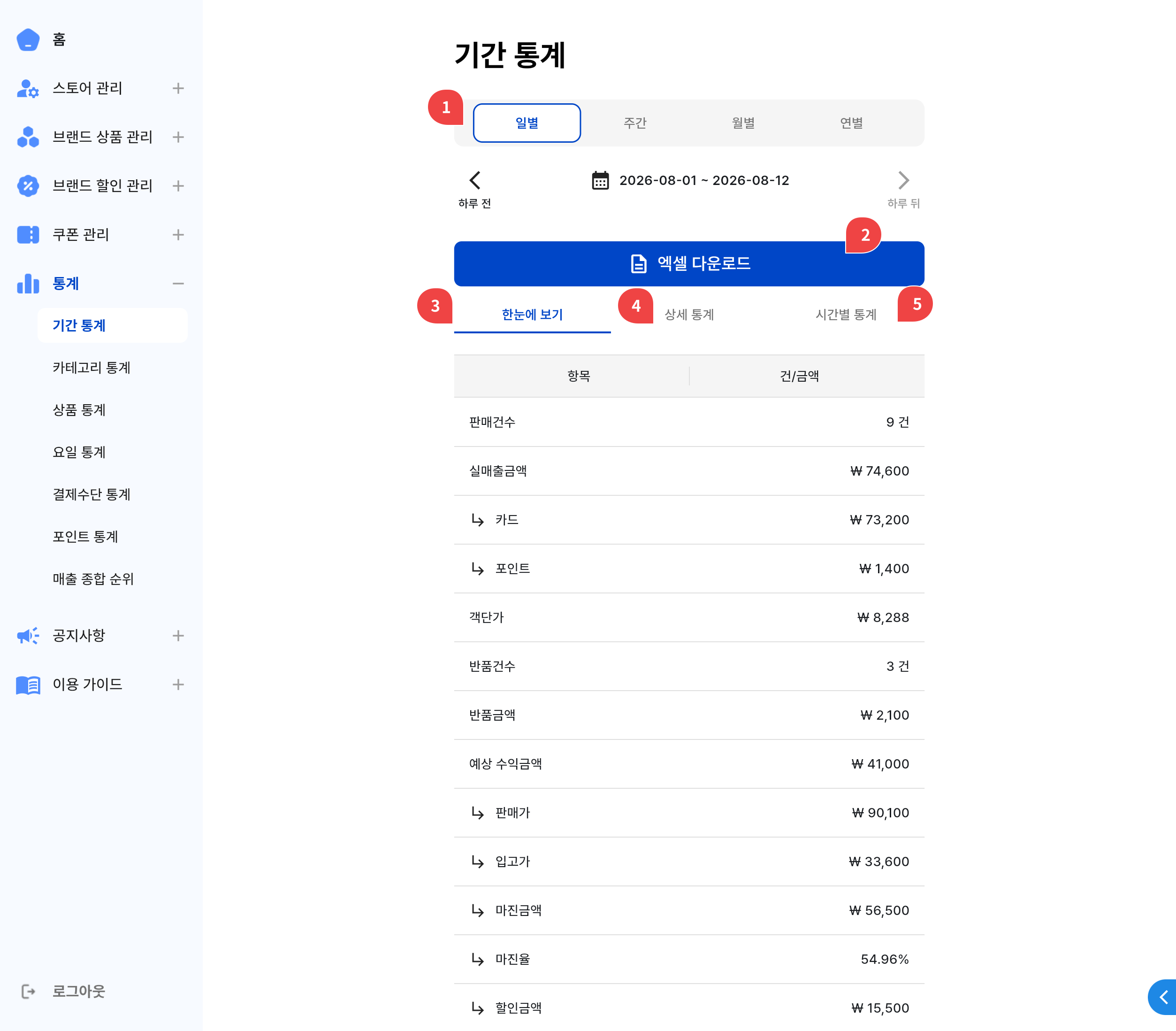Image resolution: width=1176 pixels, height=1031 pixels.
Task: Click the 브랜드 상품 관리 hexagons icon
Action: point(28,137)
